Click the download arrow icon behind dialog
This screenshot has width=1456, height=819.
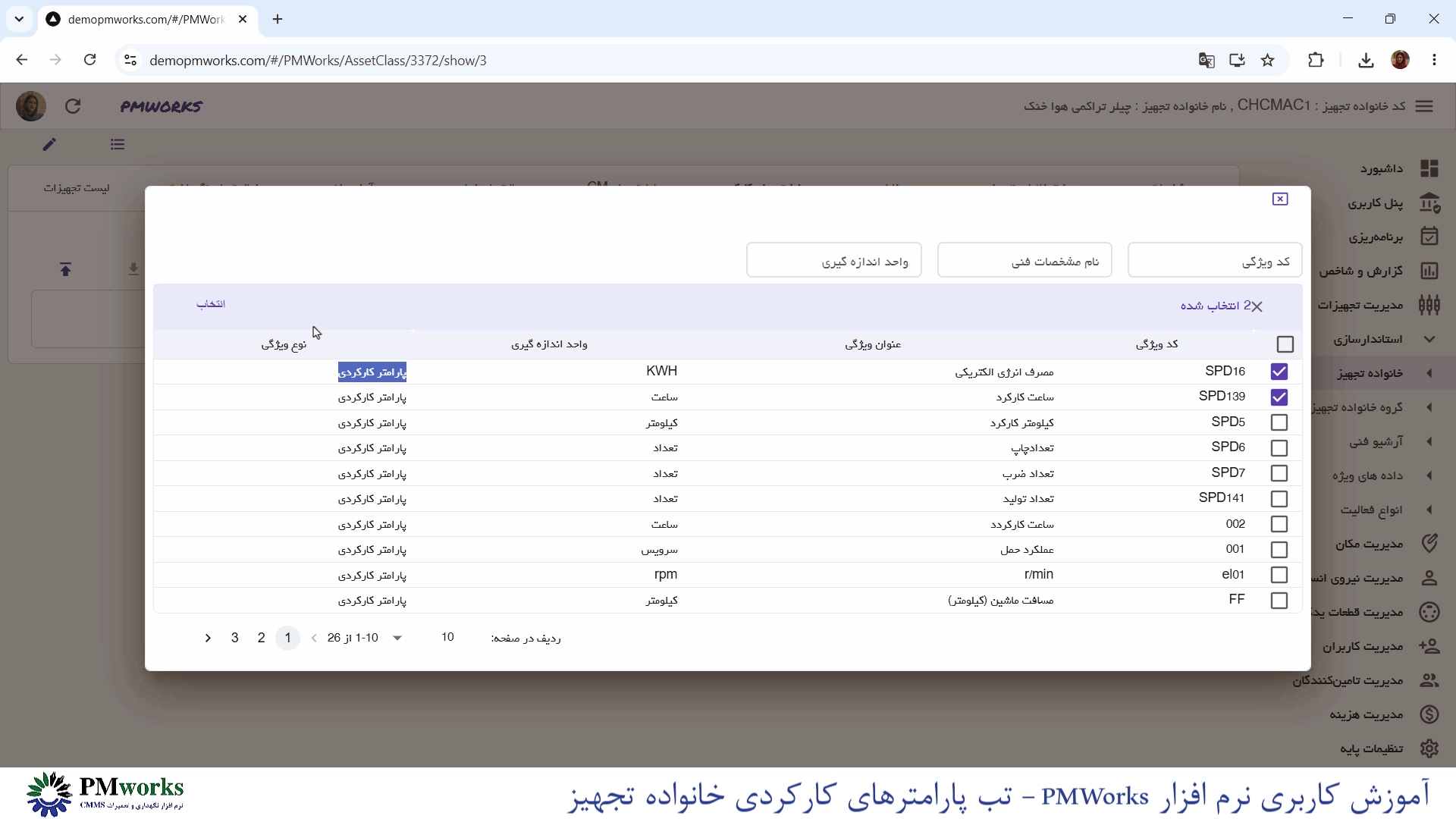coord(133,269)
